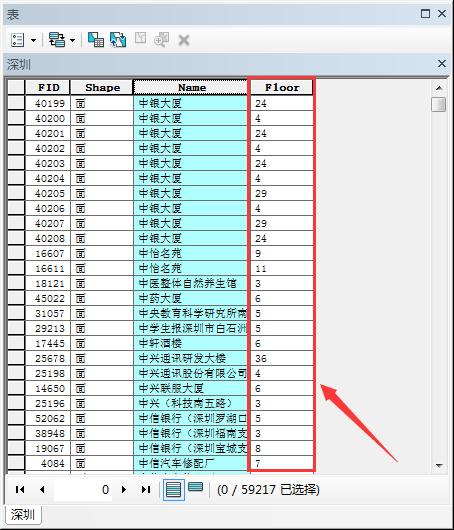Click the vertical scrollbar thumb
Screen dimensions: 454x530
[x=438, y=104]
